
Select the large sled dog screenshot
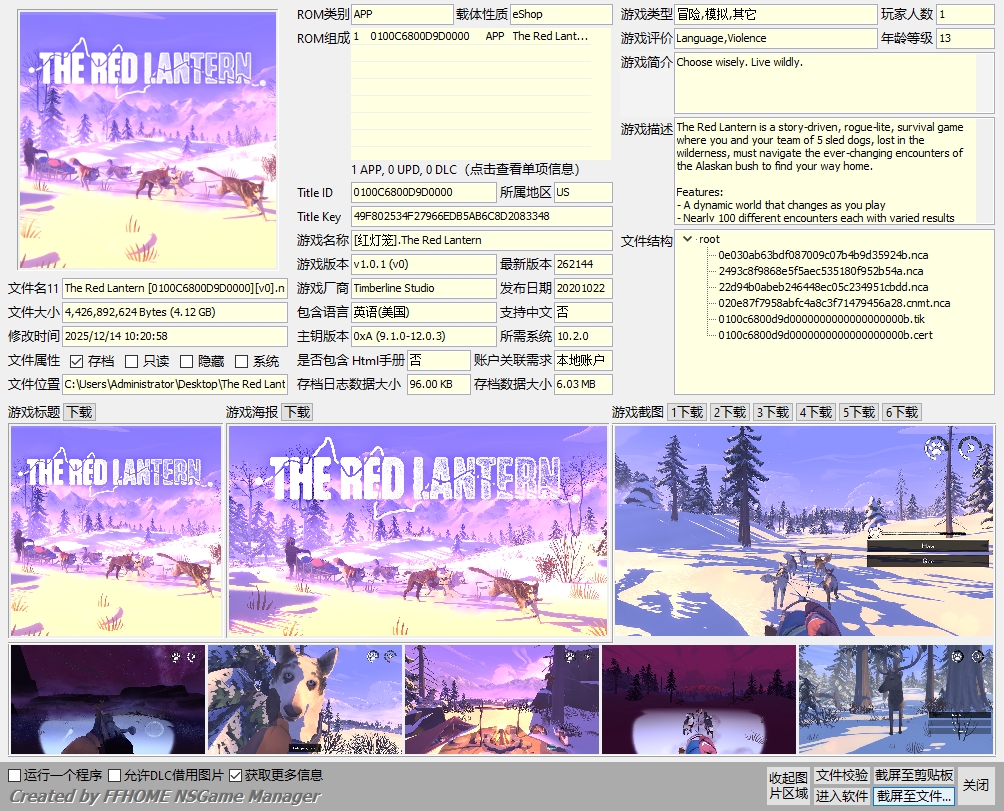[804, 531]
